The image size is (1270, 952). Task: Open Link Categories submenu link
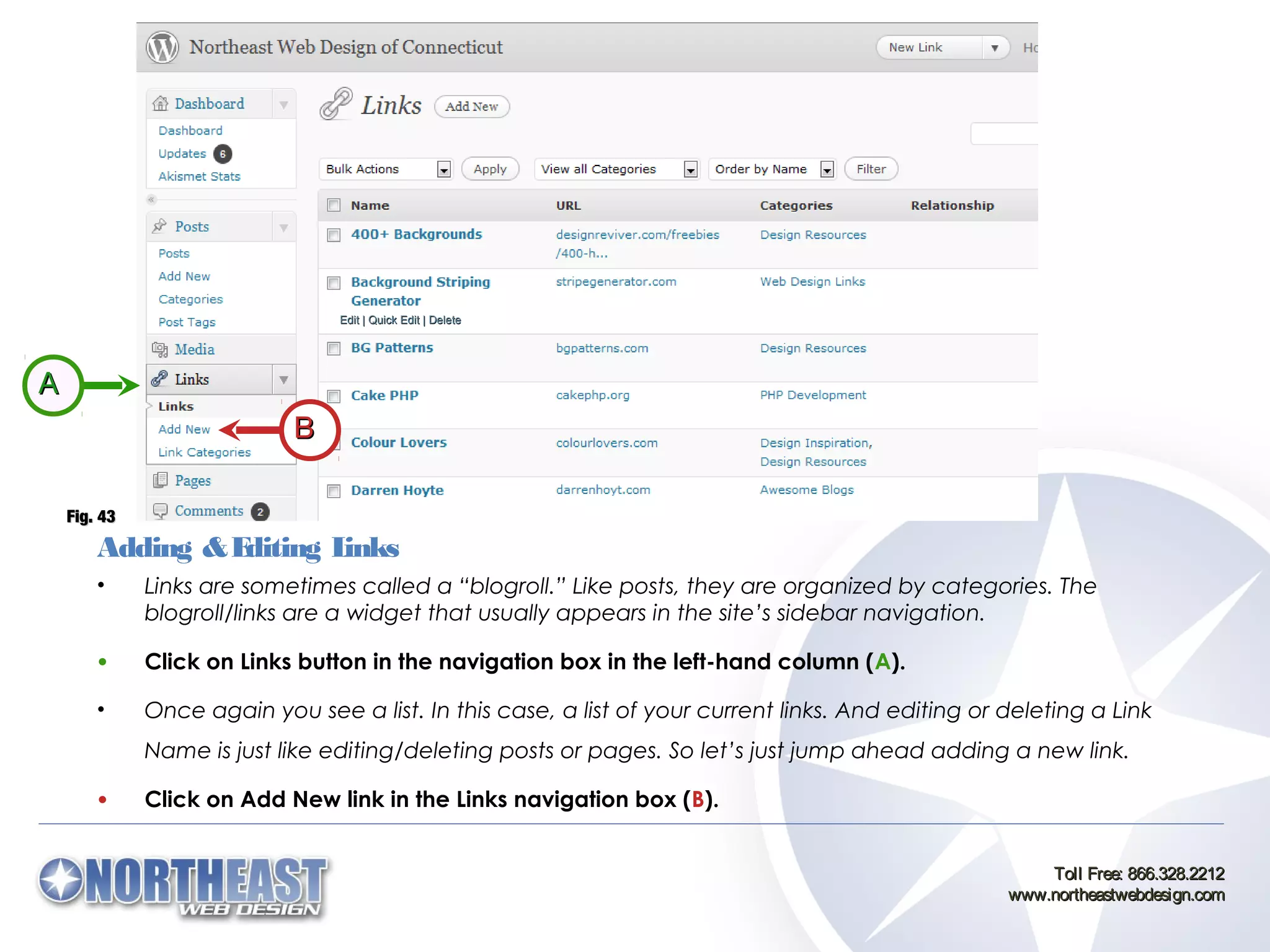[205, 452]
